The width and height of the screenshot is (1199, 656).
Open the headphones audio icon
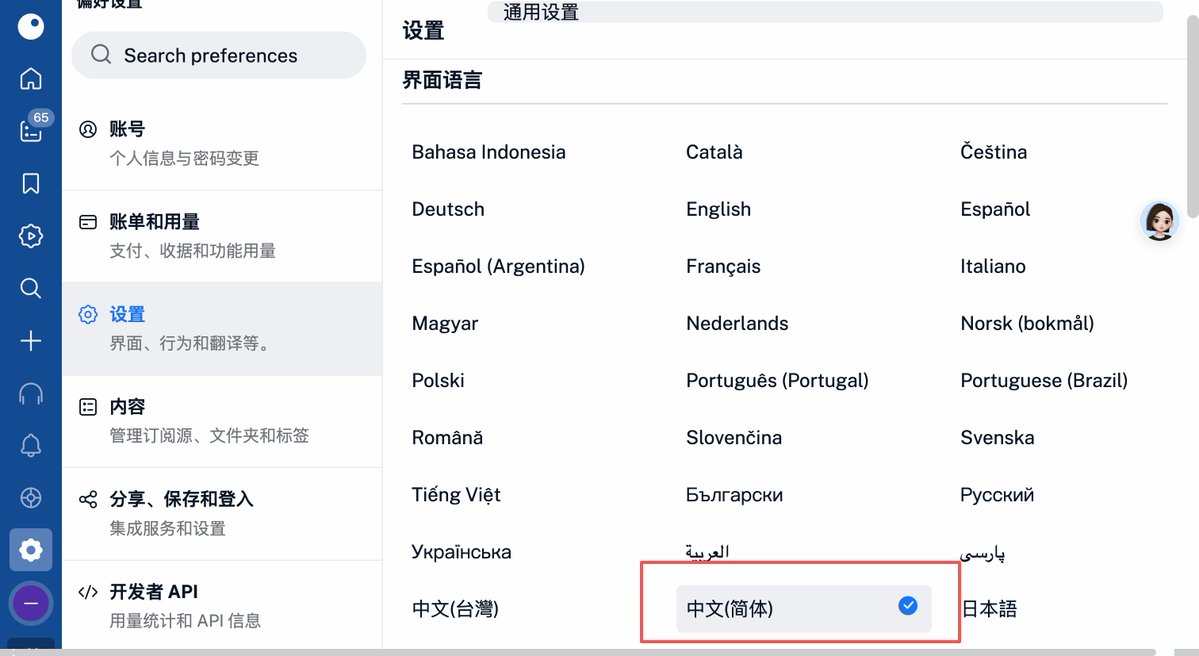pyautogui.click(x=31, y=393)
